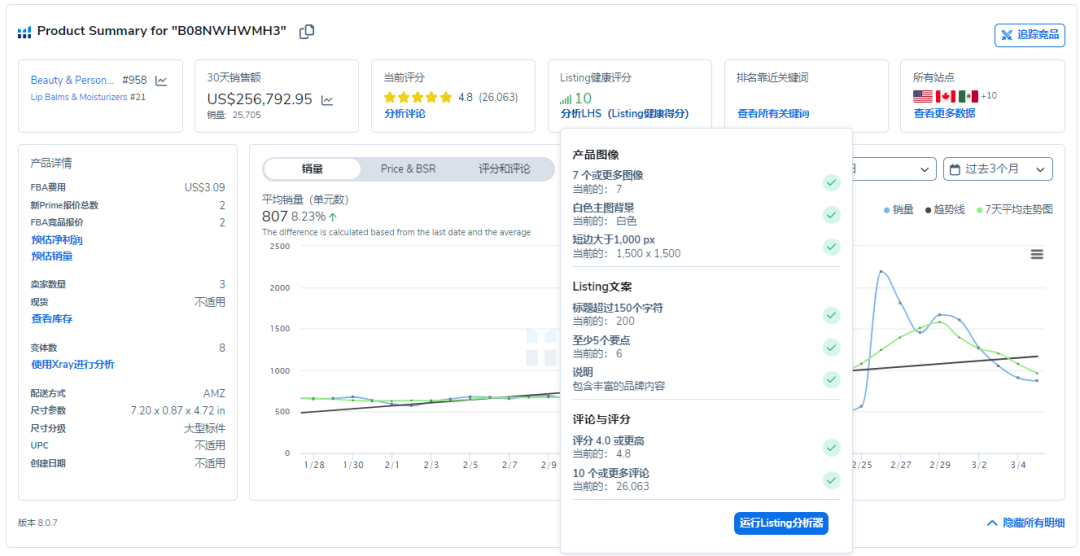Click check icon for 评分 4.0 或更高
Viewport: 1080px width, 556px height.
coord(831,447)
